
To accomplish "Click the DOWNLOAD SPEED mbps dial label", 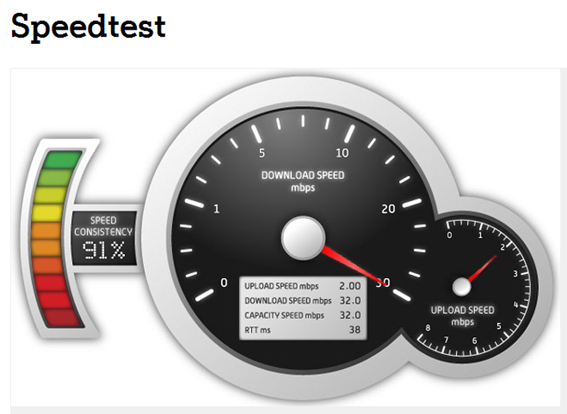I will (x=303, y=182).
